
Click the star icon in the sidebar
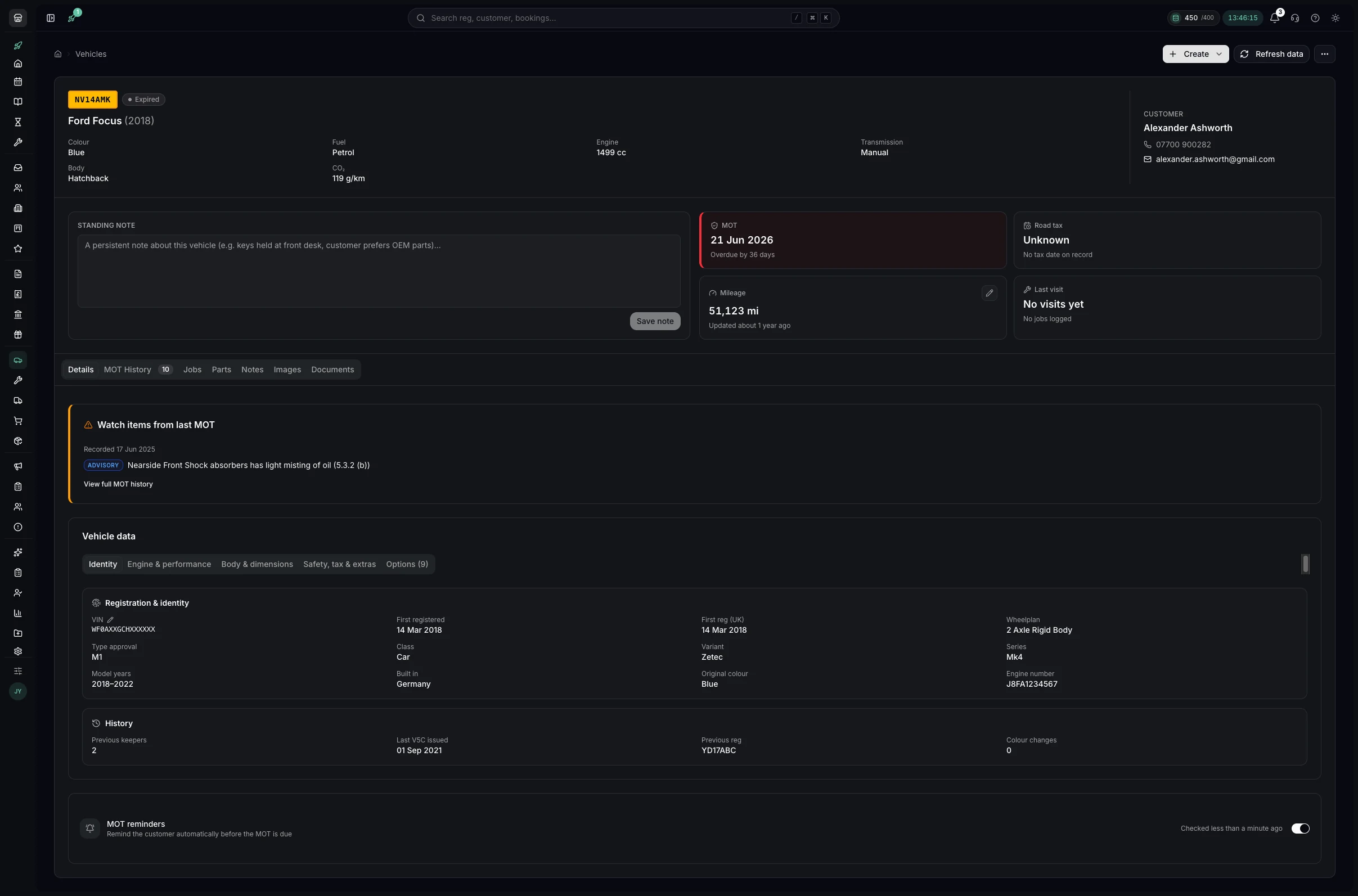point(17,249)
